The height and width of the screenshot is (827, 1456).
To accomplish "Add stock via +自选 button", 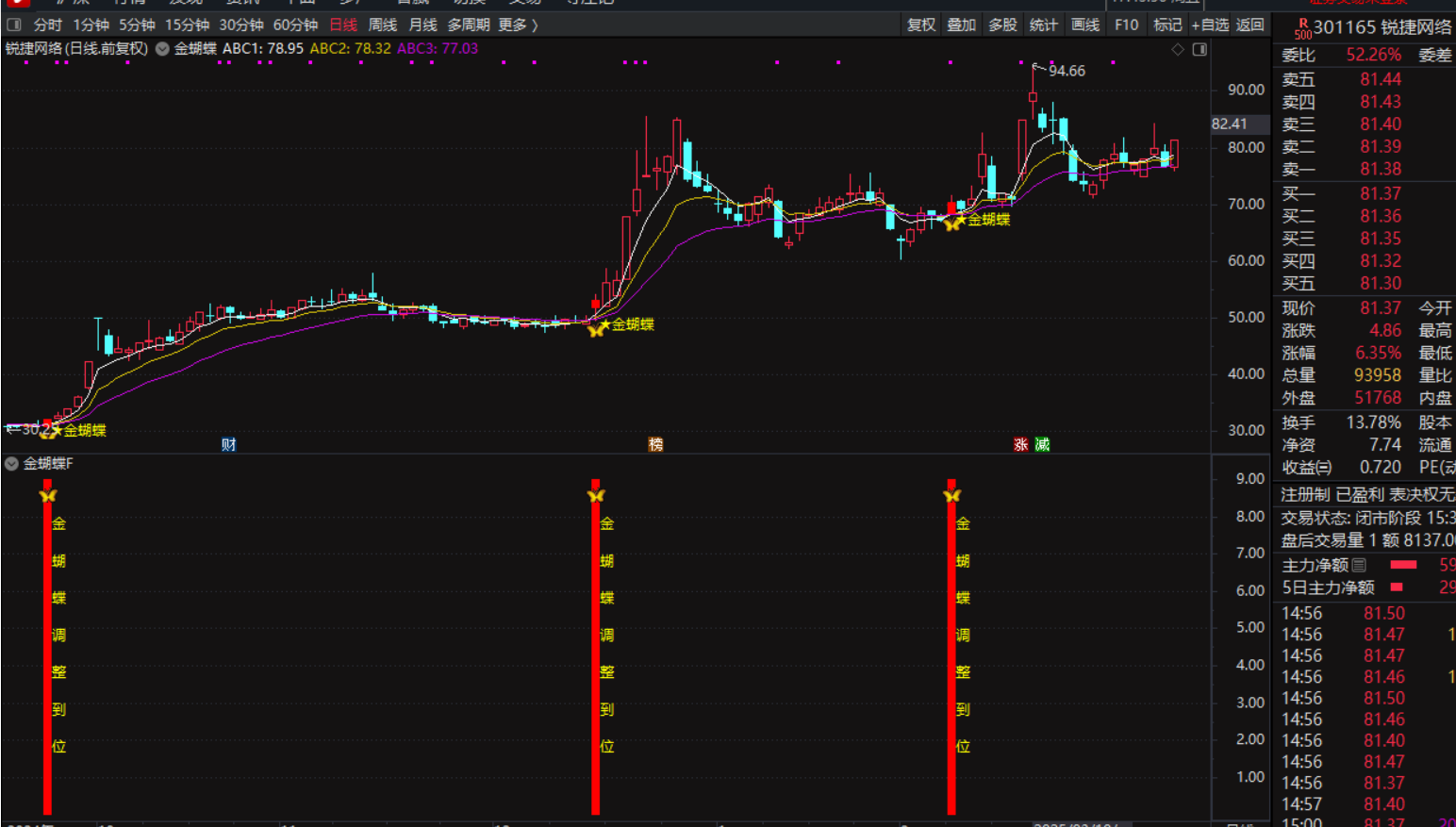I will [1210, 25].
